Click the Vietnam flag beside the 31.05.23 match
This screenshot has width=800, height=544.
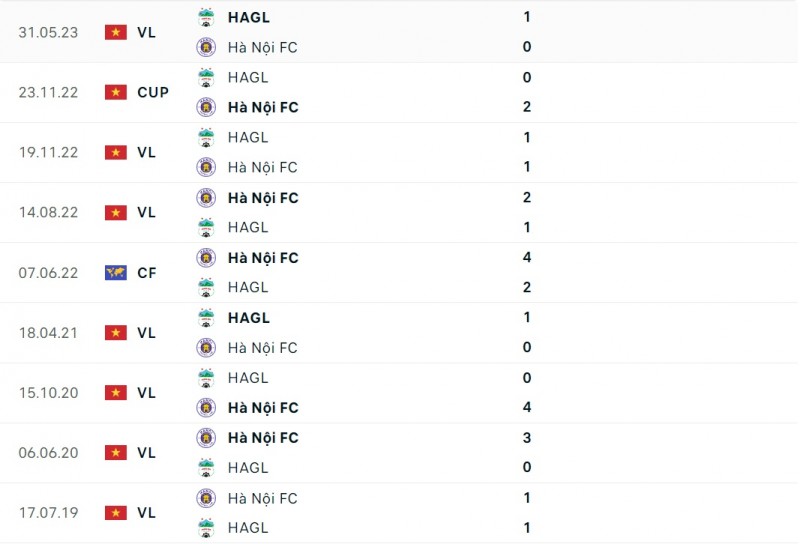(116, 32)
